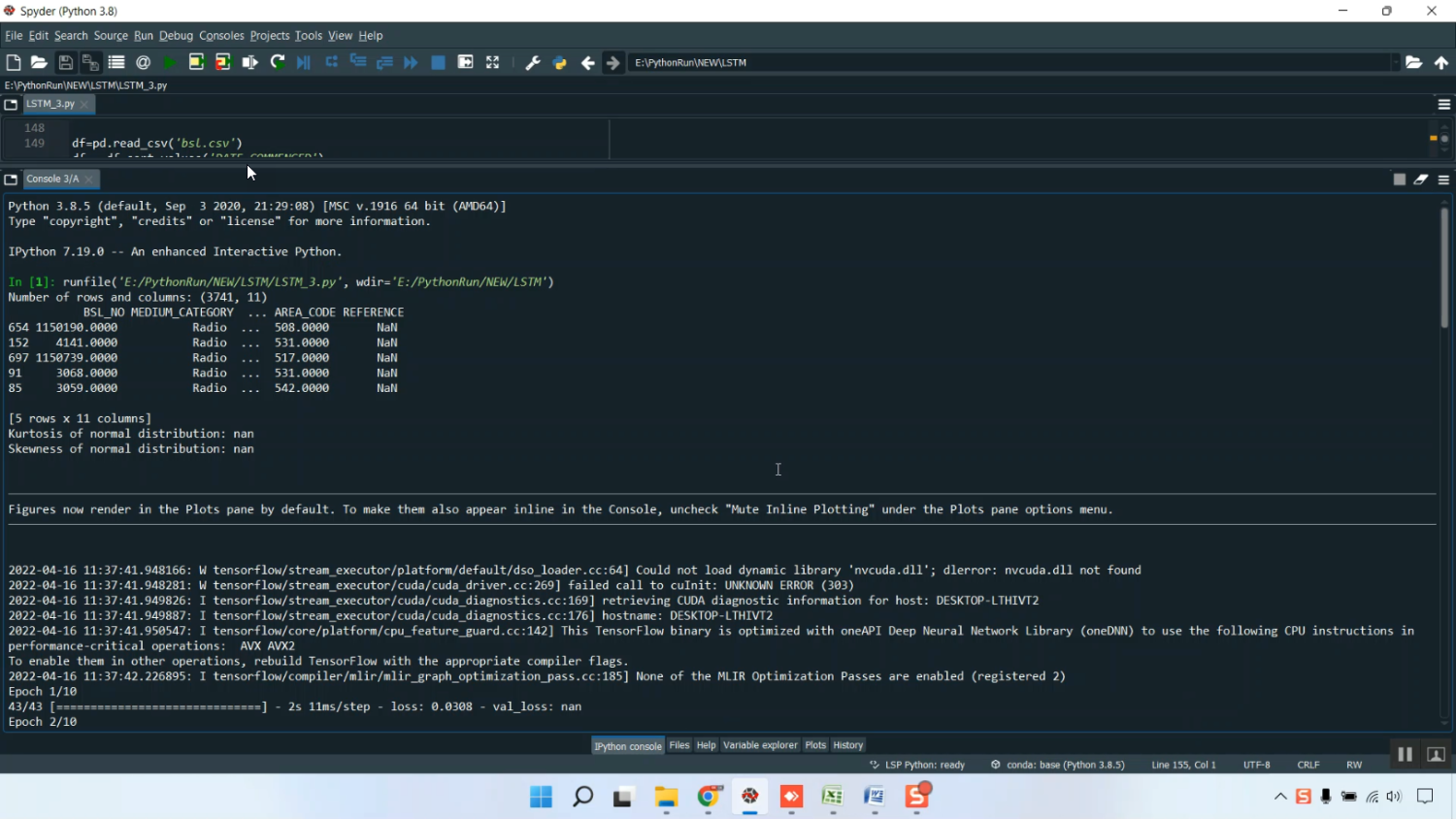Toggle fullscreen mode in the toolbar

click(493, 62)
